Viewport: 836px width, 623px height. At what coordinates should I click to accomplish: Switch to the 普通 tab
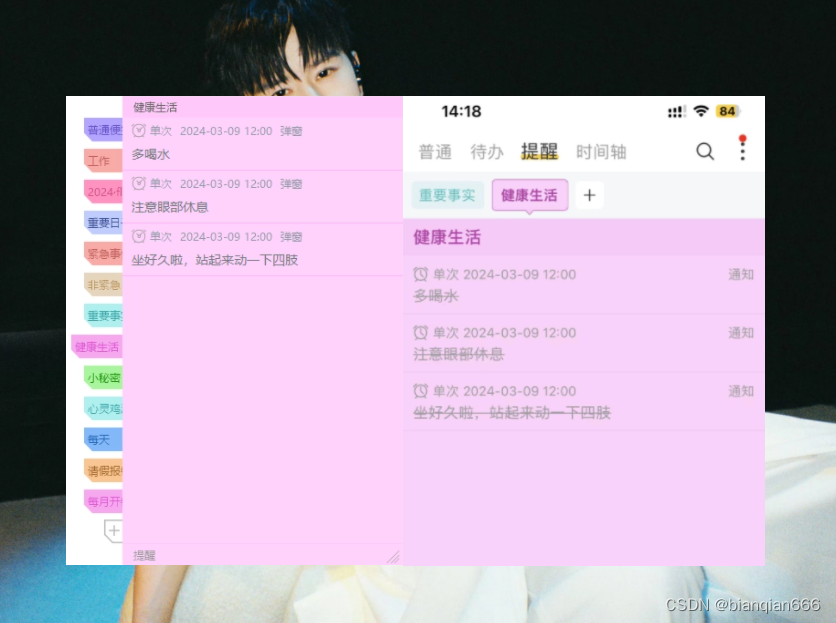(x=435, y=152)
